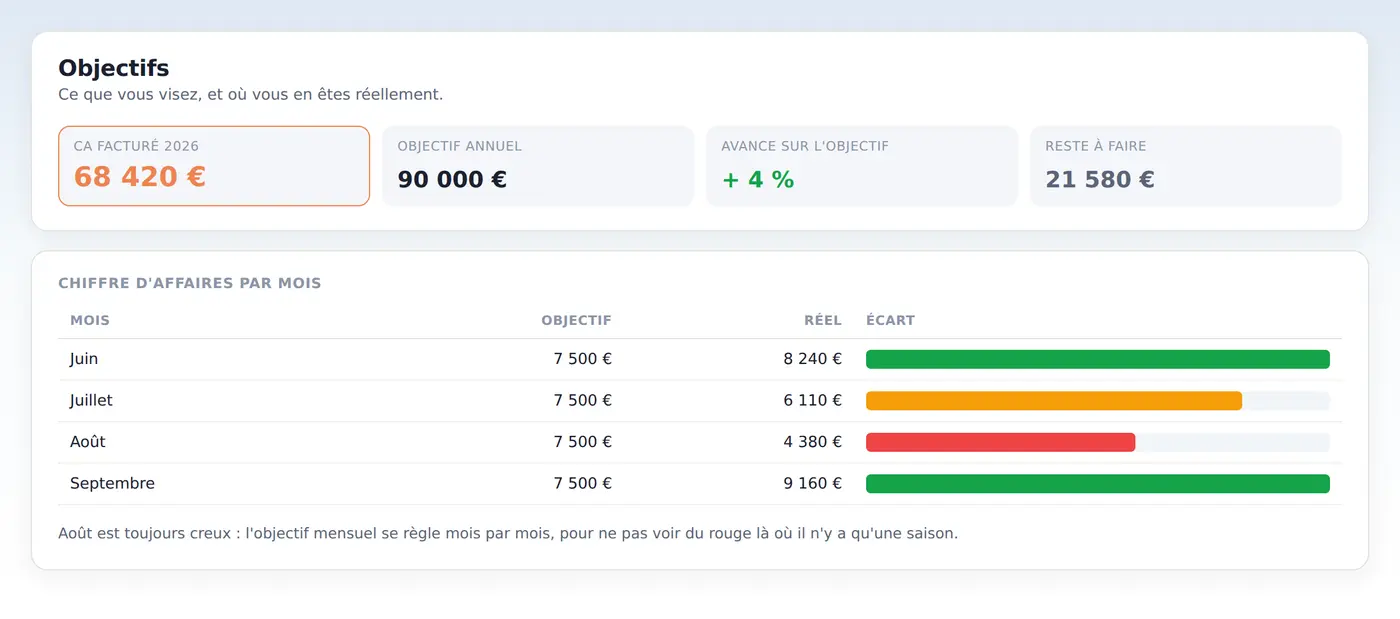Click the "9 160 €" actual value
1400x619 pixels.
point(813,484)
